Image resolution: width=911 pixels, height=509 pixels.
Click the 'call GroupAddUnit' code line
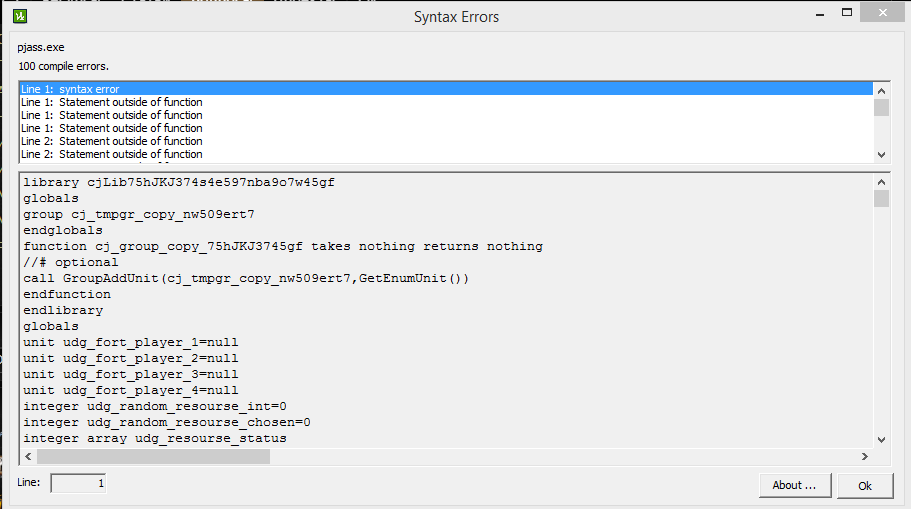pyautogui.click(x=246, y=278)
